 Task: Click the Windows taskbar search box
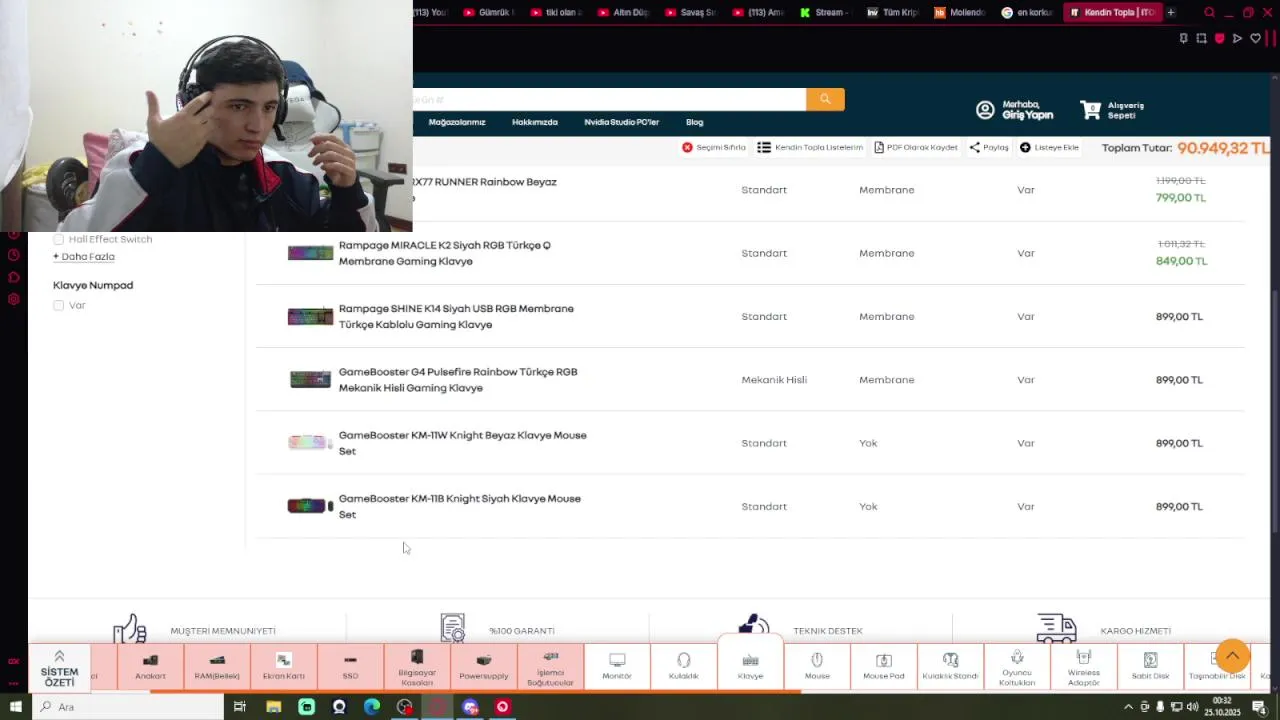[130, 707]
